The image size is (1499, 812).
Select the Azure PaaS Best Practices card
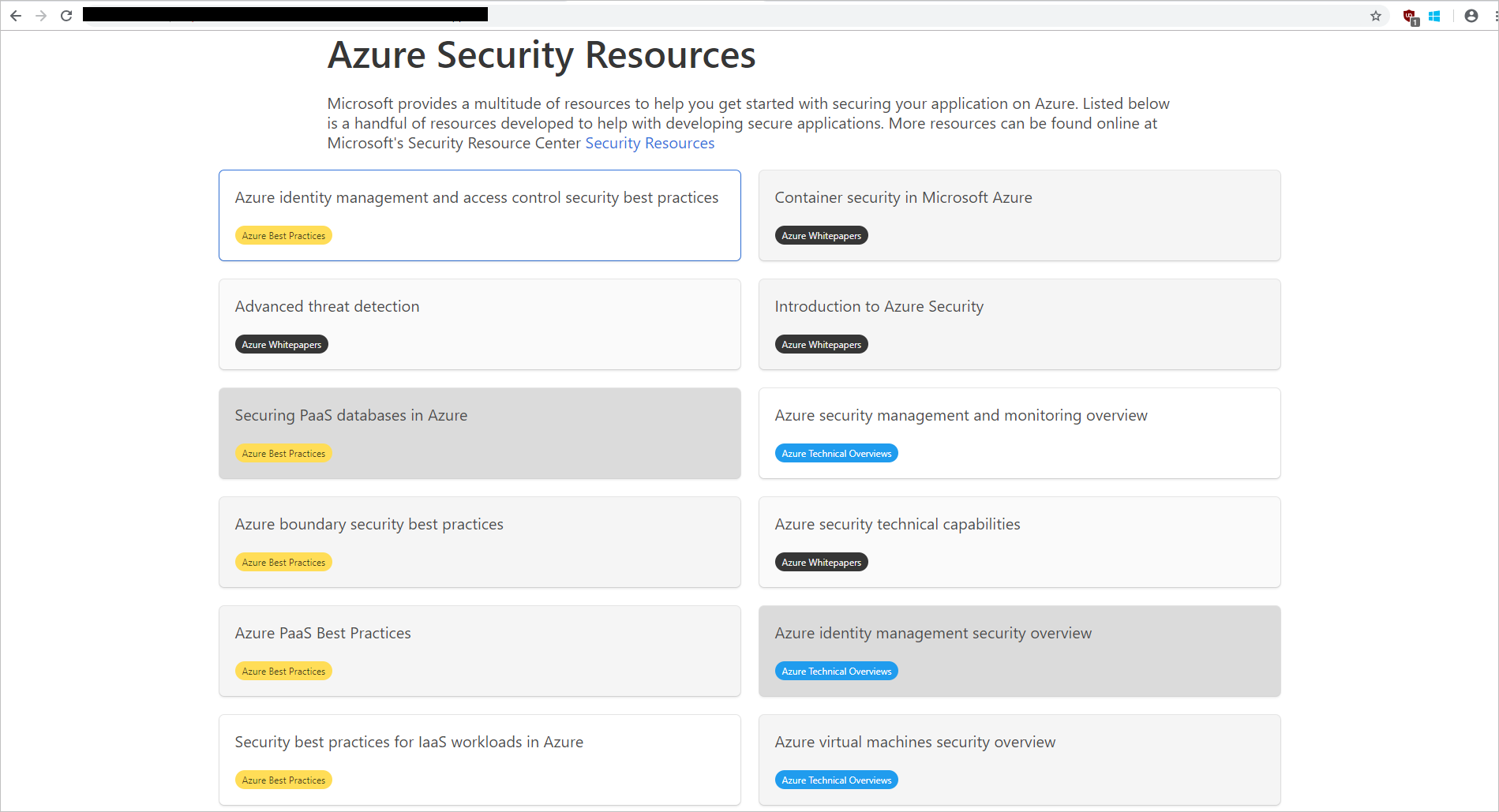click(x=480, y=651)
